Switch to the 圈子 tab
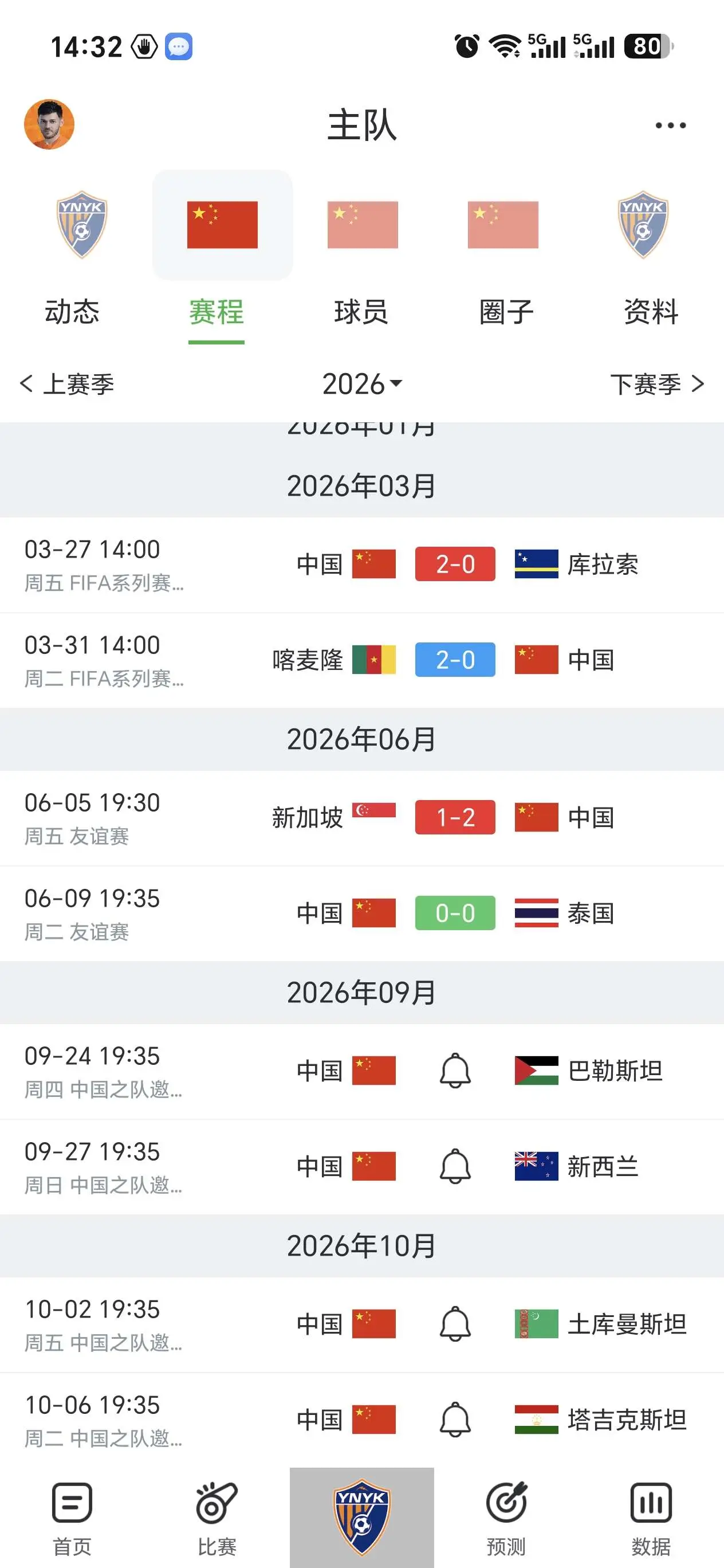 click(x=506, y=312)
